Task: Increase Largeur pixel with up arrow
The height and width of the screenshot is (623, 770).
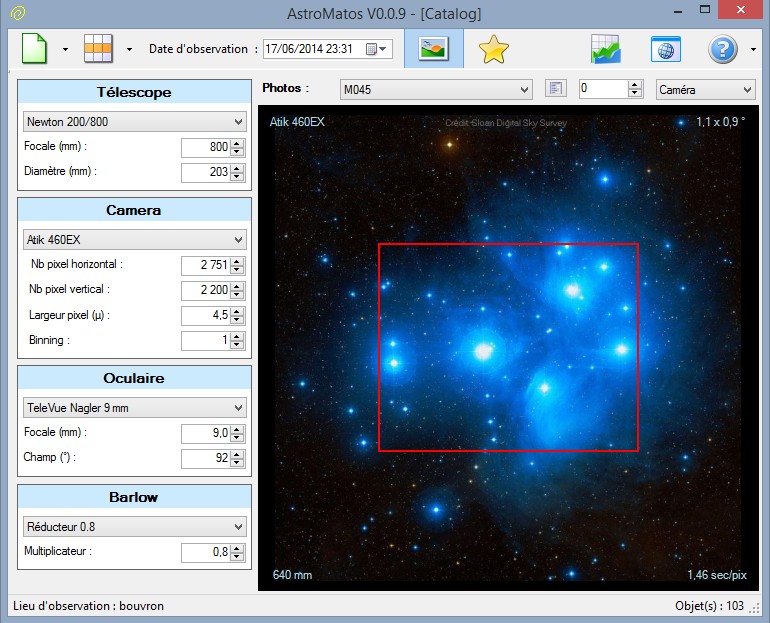Action: point(237,311)
